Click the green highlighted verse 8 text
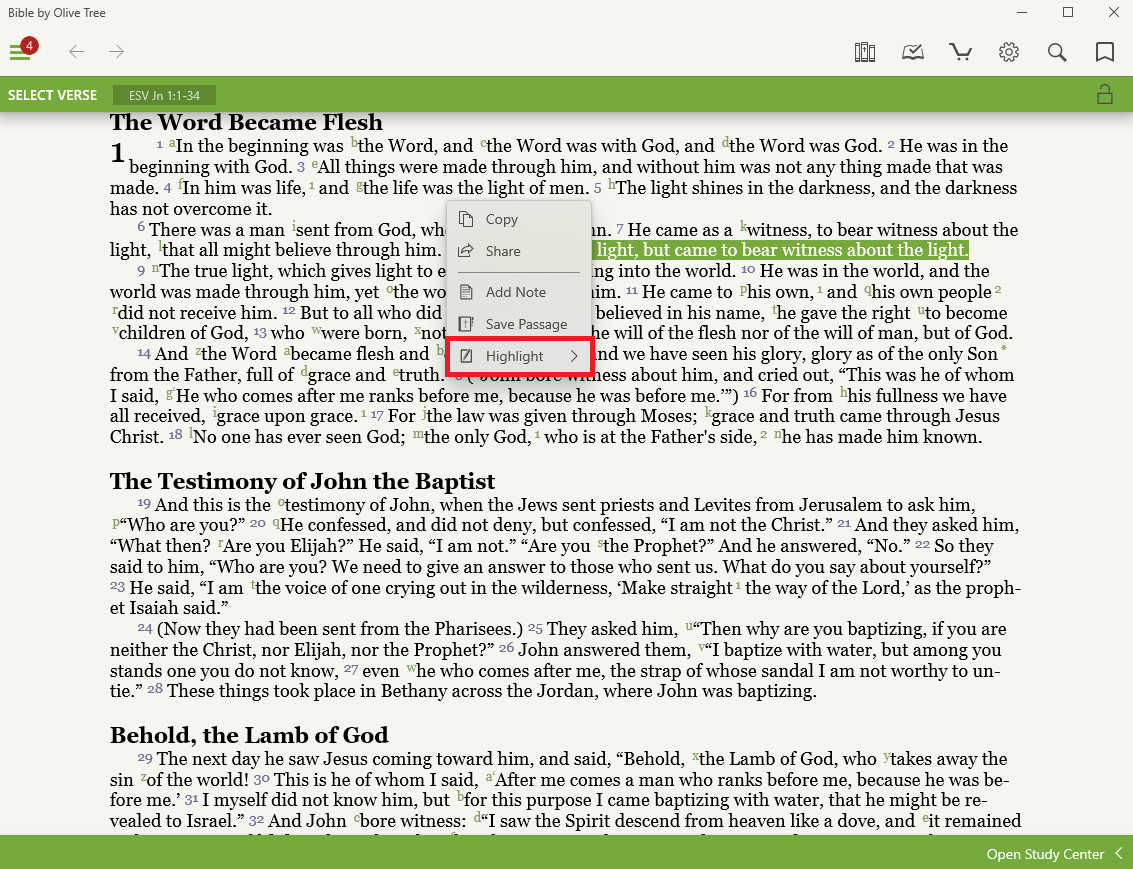 point(780,251)
